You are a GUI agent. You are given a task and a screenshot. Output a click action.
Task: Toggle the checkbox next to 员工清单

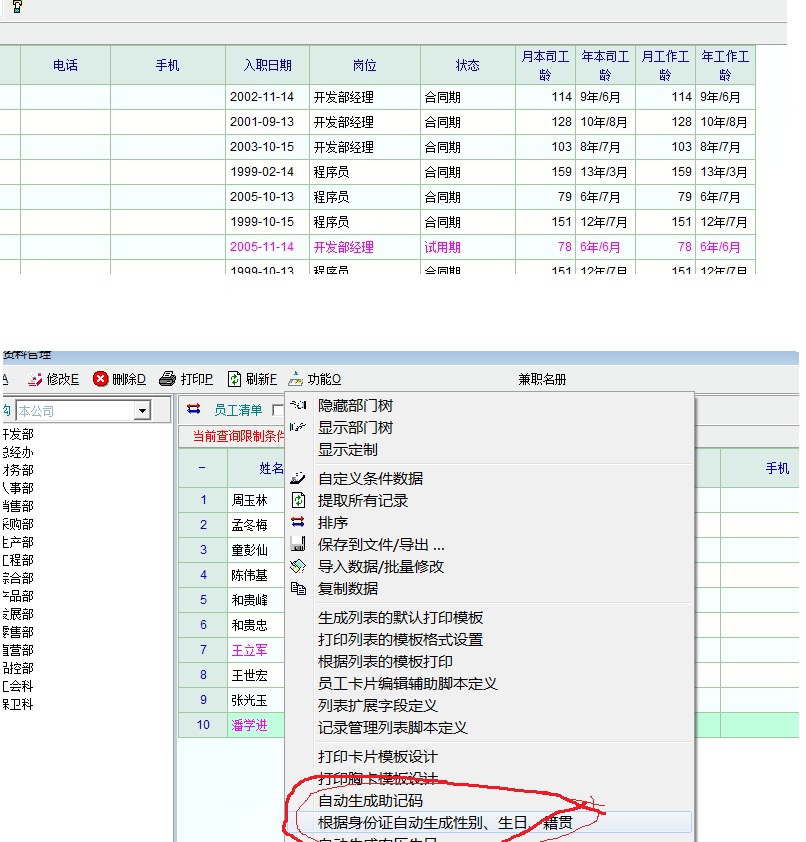[278, 410]
